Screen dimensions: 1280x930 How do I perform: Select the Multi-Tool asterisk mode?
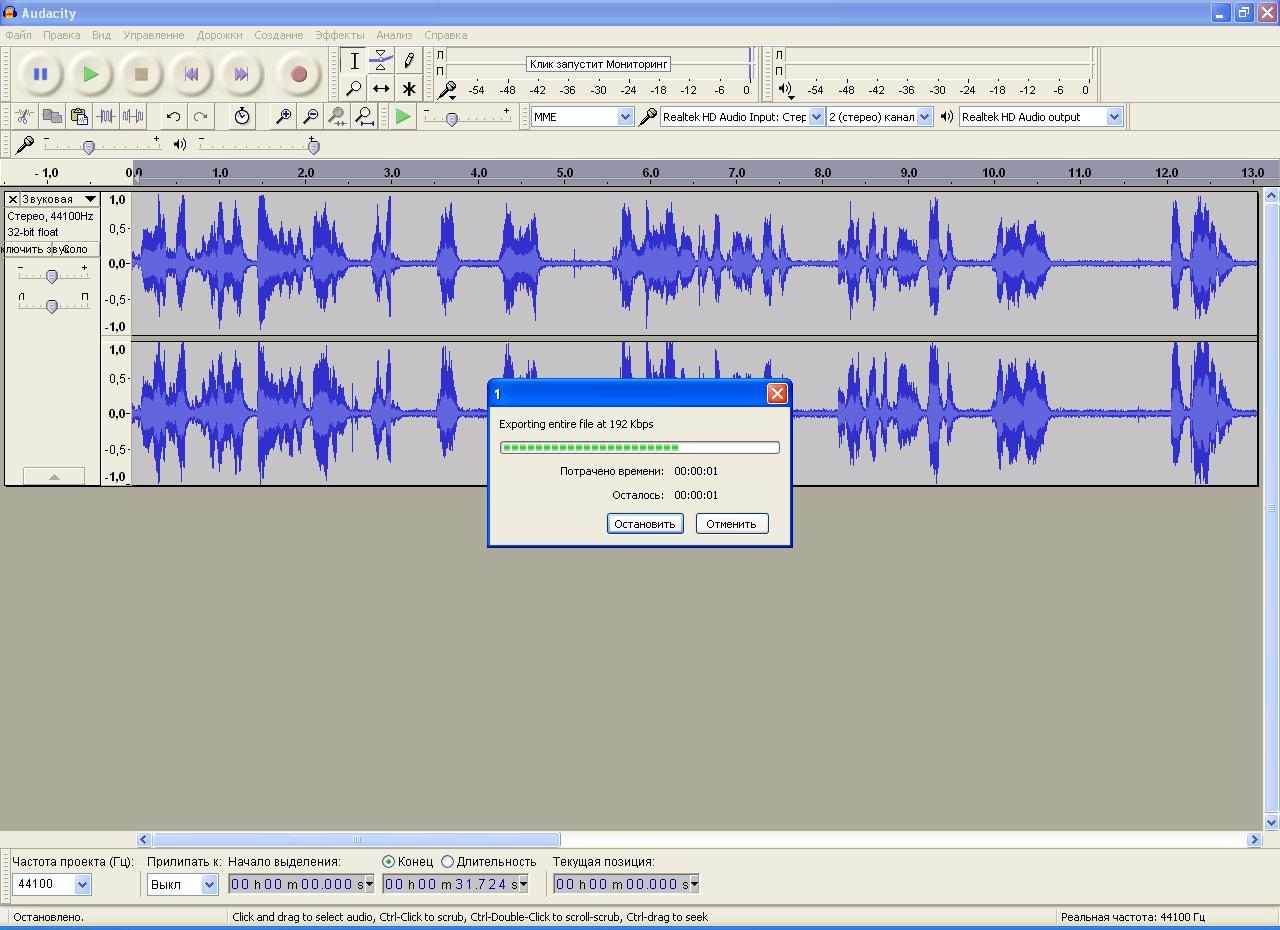(408, 88)
